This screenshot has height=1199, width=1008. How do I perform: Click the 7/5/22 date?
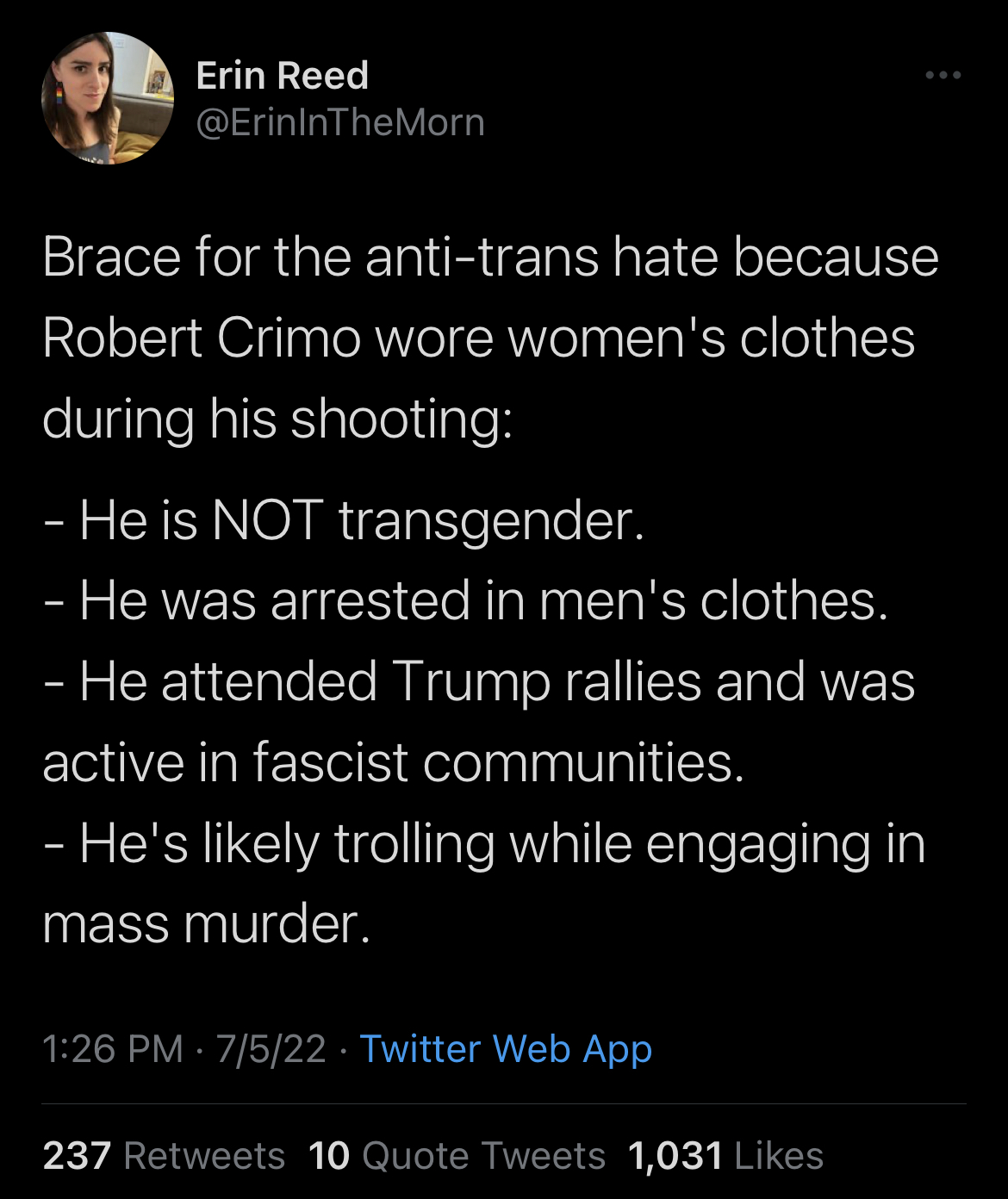pyautogui.click(x=271, y=1049)
